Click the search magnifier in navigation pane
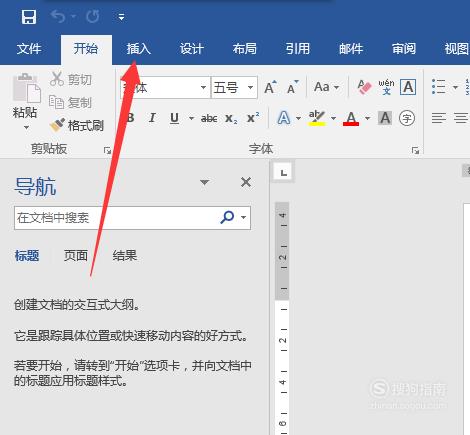 click(227, 217)
